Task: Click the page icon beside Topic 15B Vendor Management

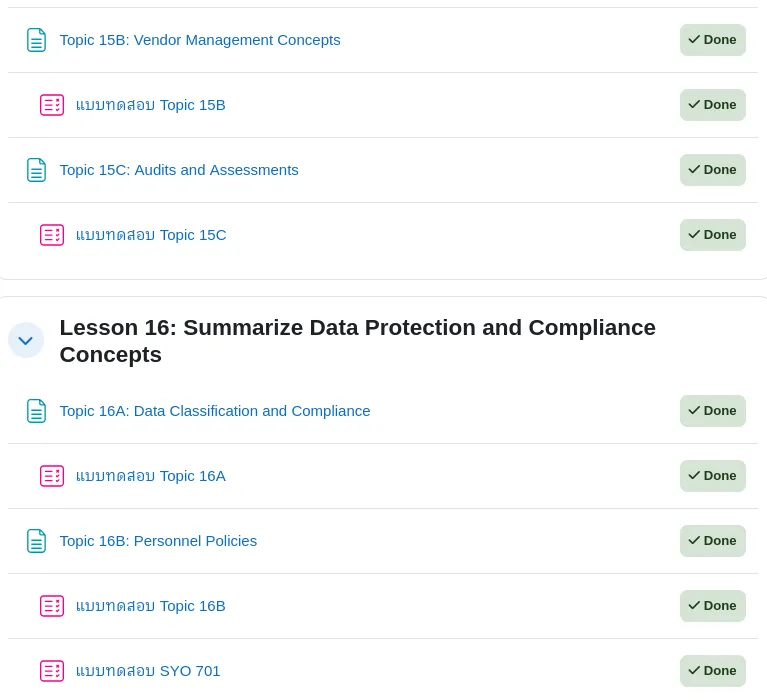Action: [x=36, y=40]
